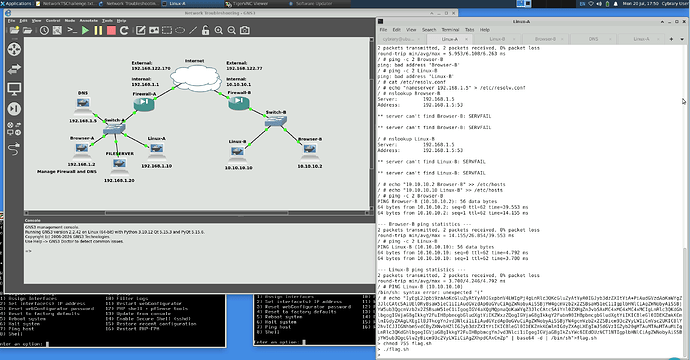Open the terminal's Tabs menu

[x=470, y=29]
